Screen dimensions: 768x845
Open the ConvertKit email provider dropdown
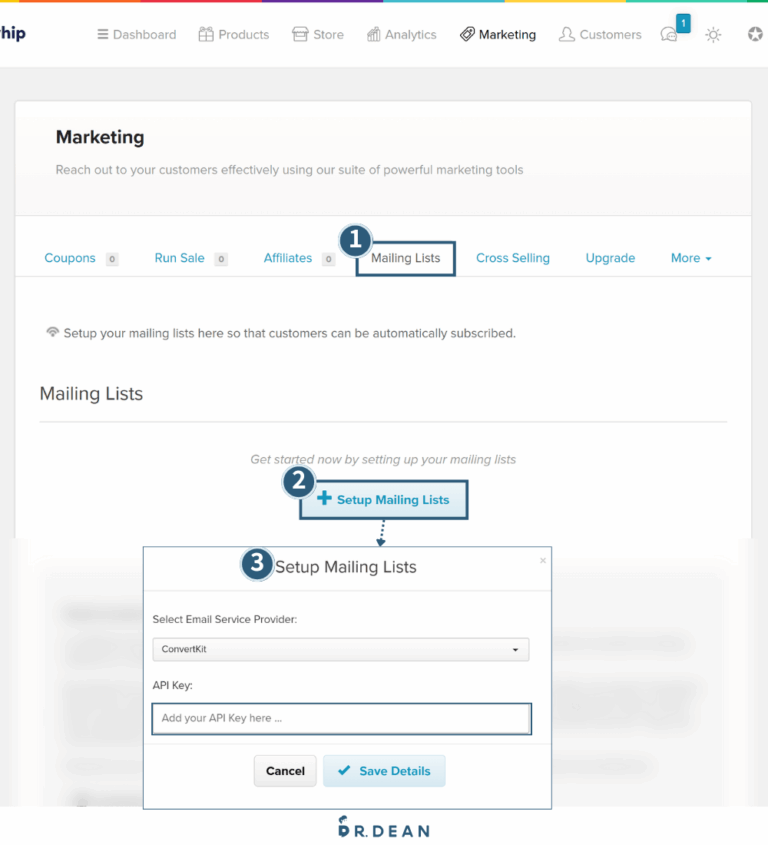(x=340, y=649)
